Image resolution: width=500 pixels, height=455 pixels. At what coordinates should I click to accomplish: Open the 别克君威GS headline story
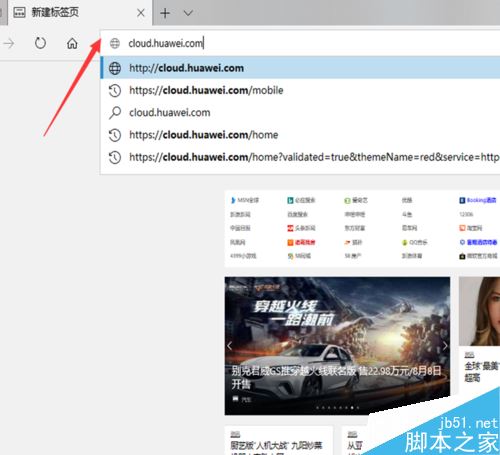pyautogui.click(x=336, y=377)
